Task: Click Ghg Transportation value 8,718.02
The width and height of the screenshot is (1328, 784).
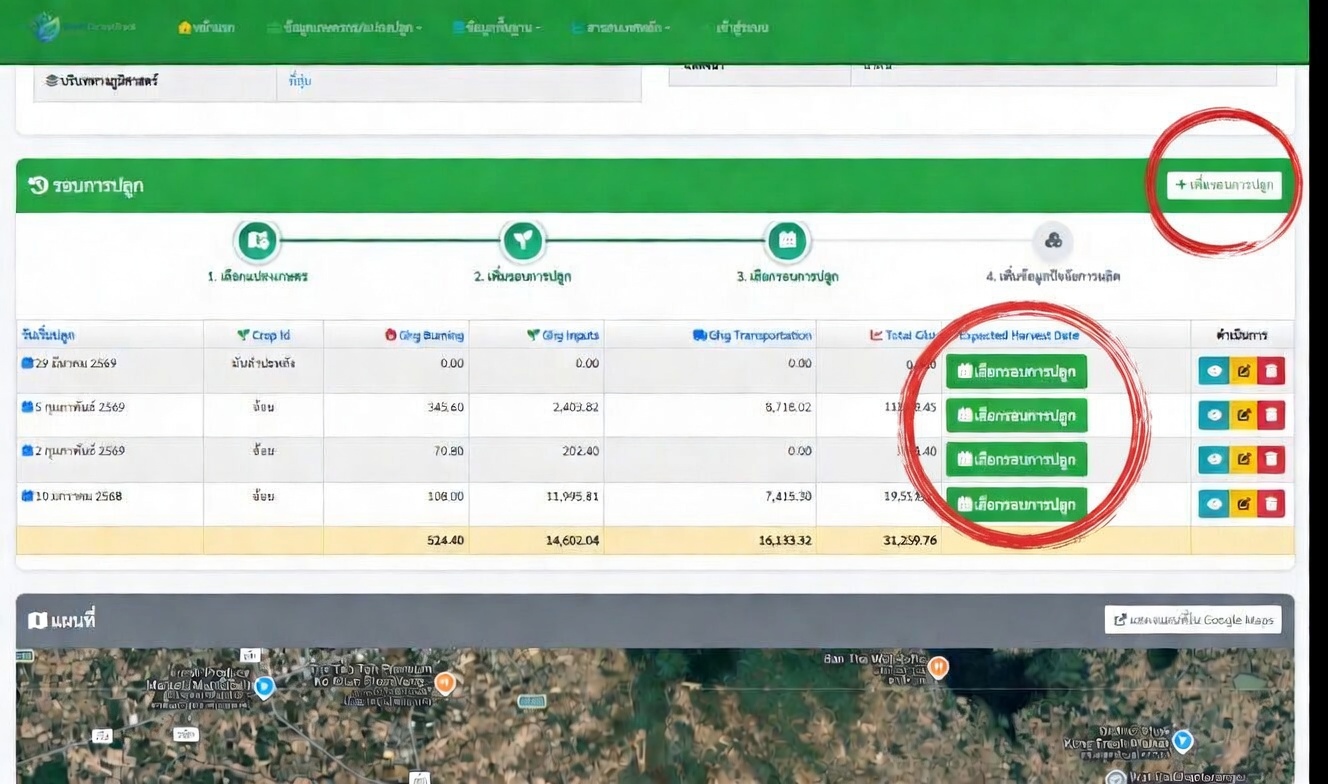Action: click(x=786, y=407)
